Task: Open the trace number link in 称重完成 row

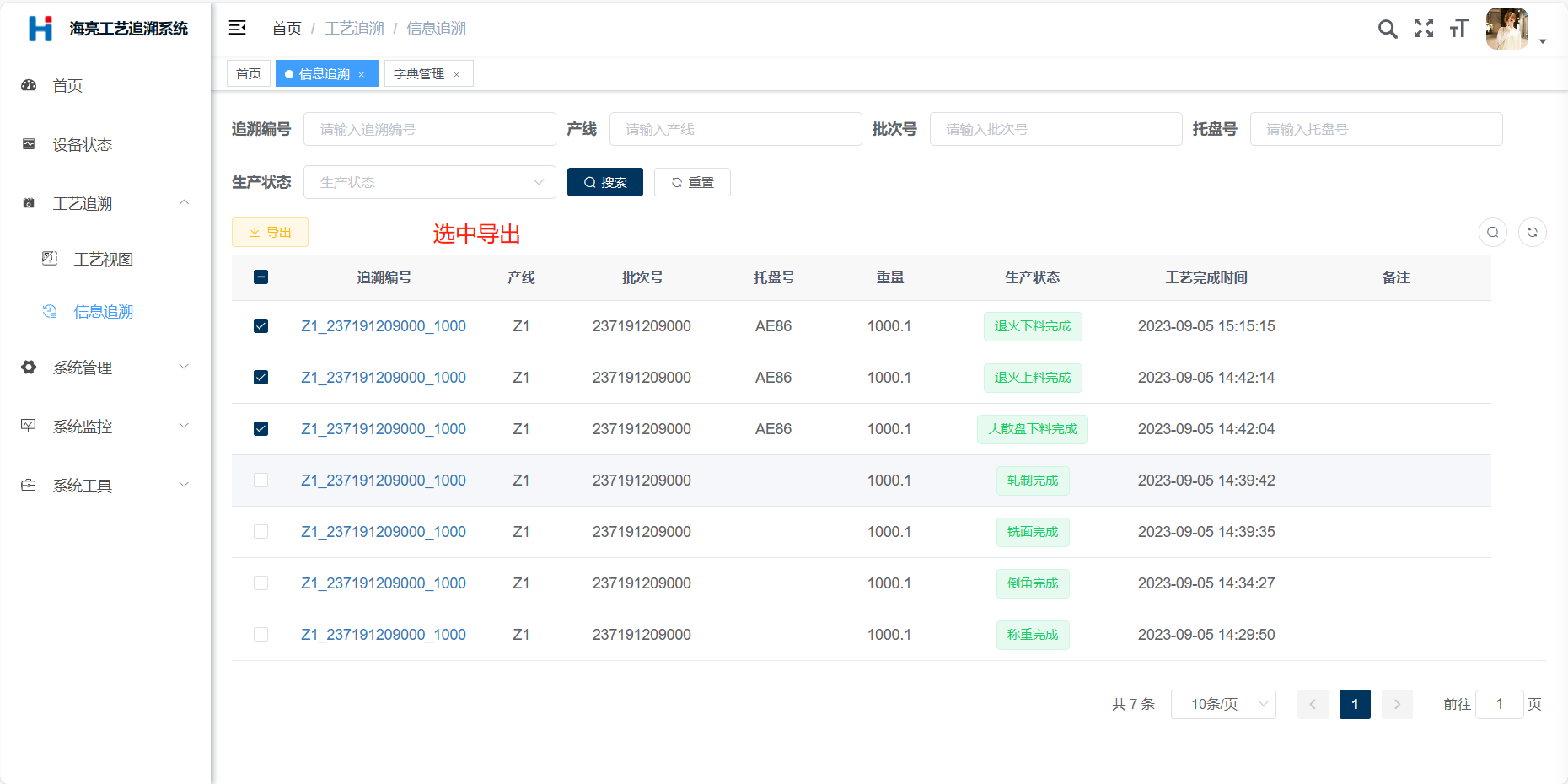Action: coord(384,635)
